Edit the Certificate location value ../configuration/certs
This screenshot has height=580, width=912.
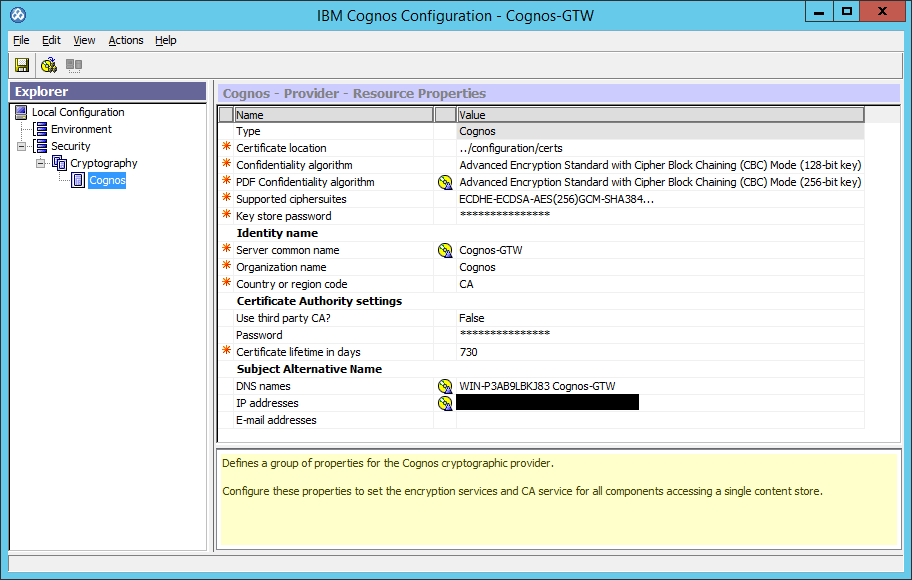511,148
